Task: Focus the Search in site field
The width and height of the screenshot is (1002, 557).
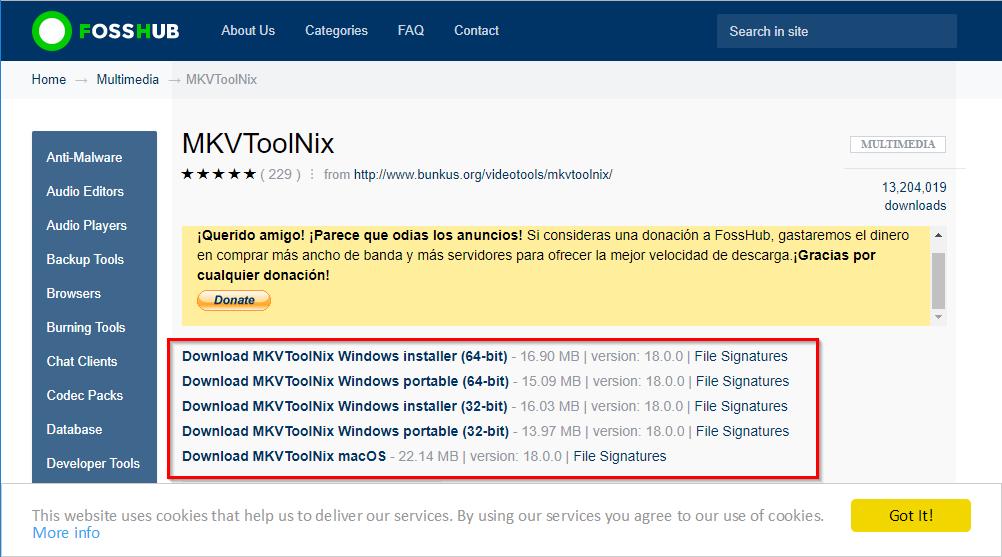Action: pyautogui.click(x=836, y=31)
